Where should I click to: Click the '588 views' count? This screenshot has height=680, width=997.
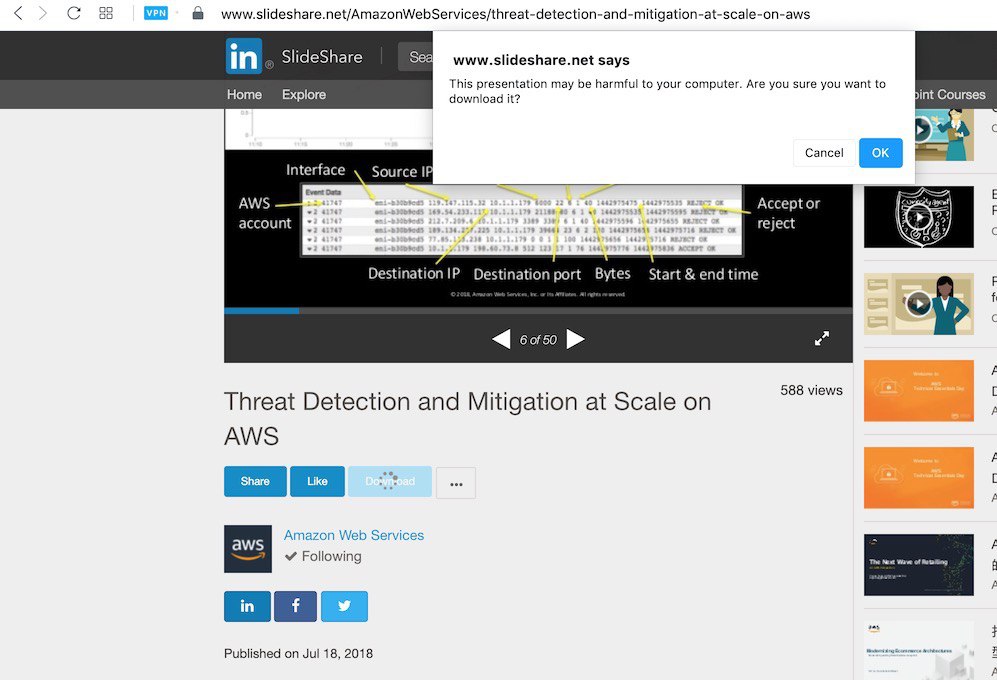811,391
